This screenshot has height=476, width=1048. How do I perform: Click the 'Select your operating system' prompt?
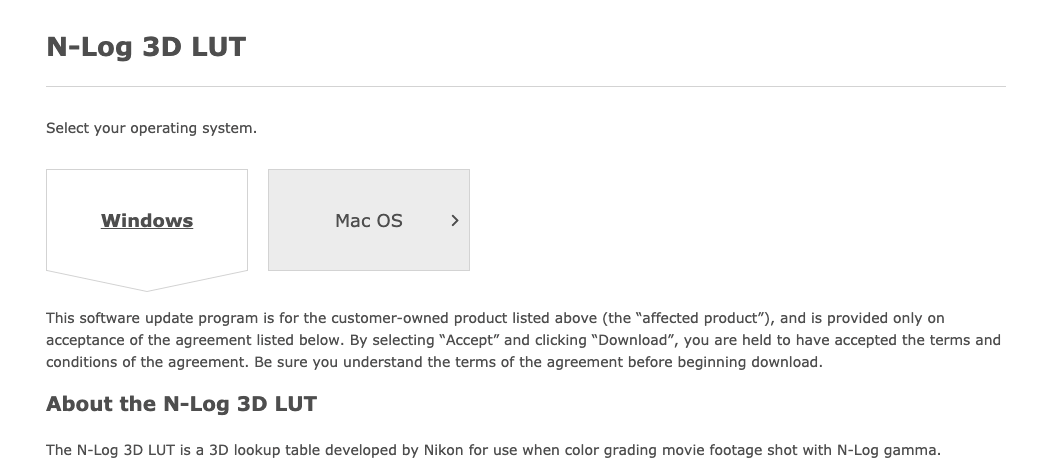click(151, 128)
